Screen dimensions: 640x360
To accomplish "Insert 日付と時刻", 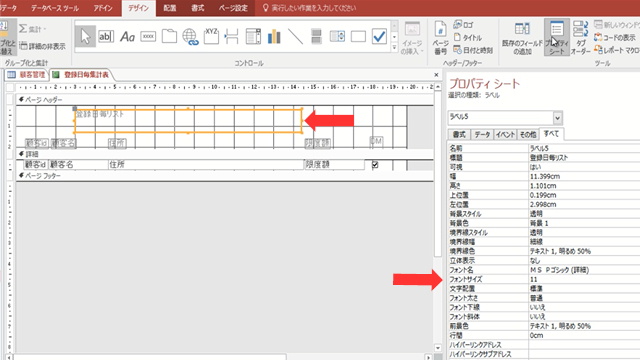I will click(x=473, y=50).
